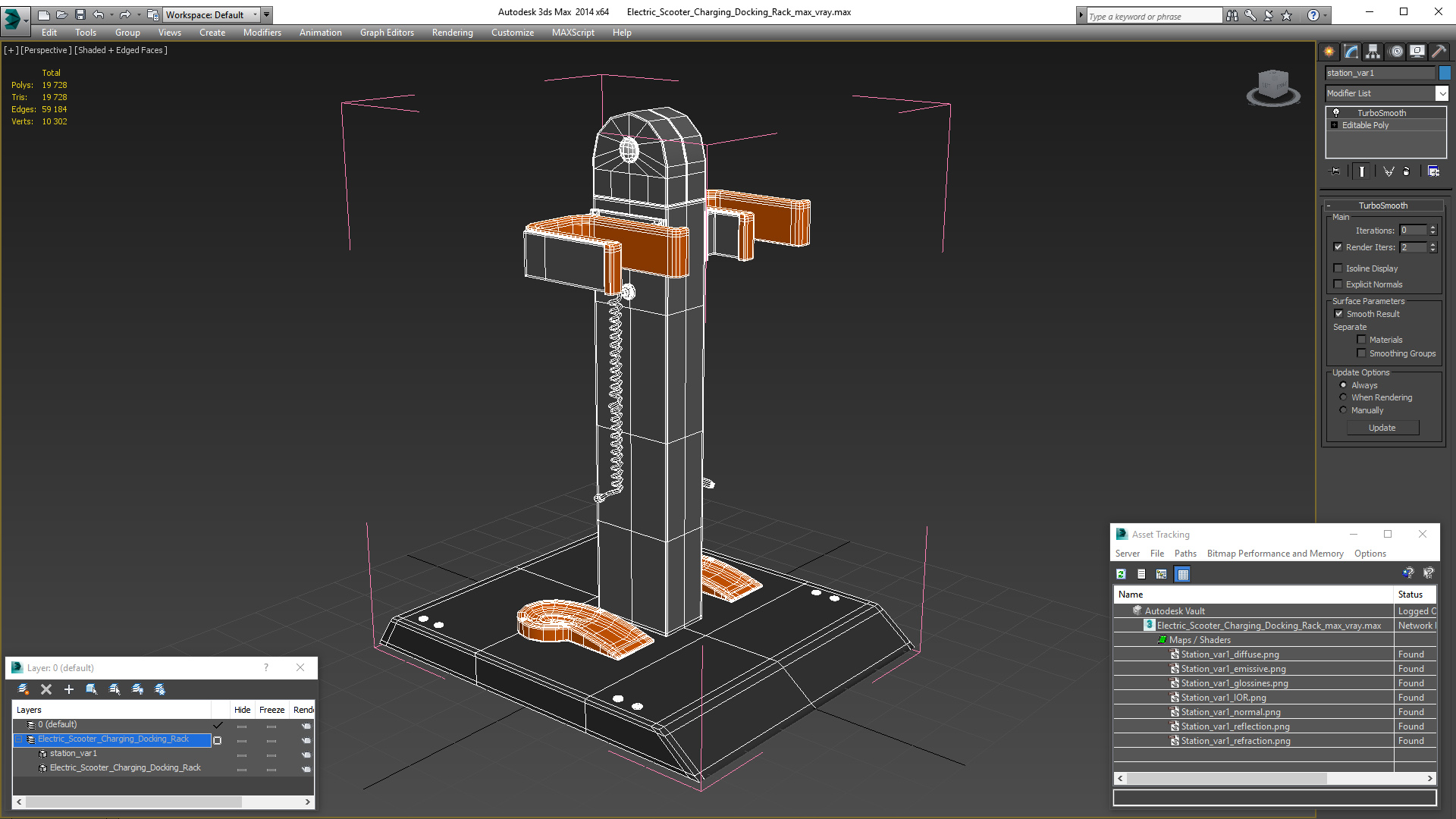Add selected objects to layer plus icon
Screen dimensions: 1456x819
pyautogui.click(x=69, y=689)
